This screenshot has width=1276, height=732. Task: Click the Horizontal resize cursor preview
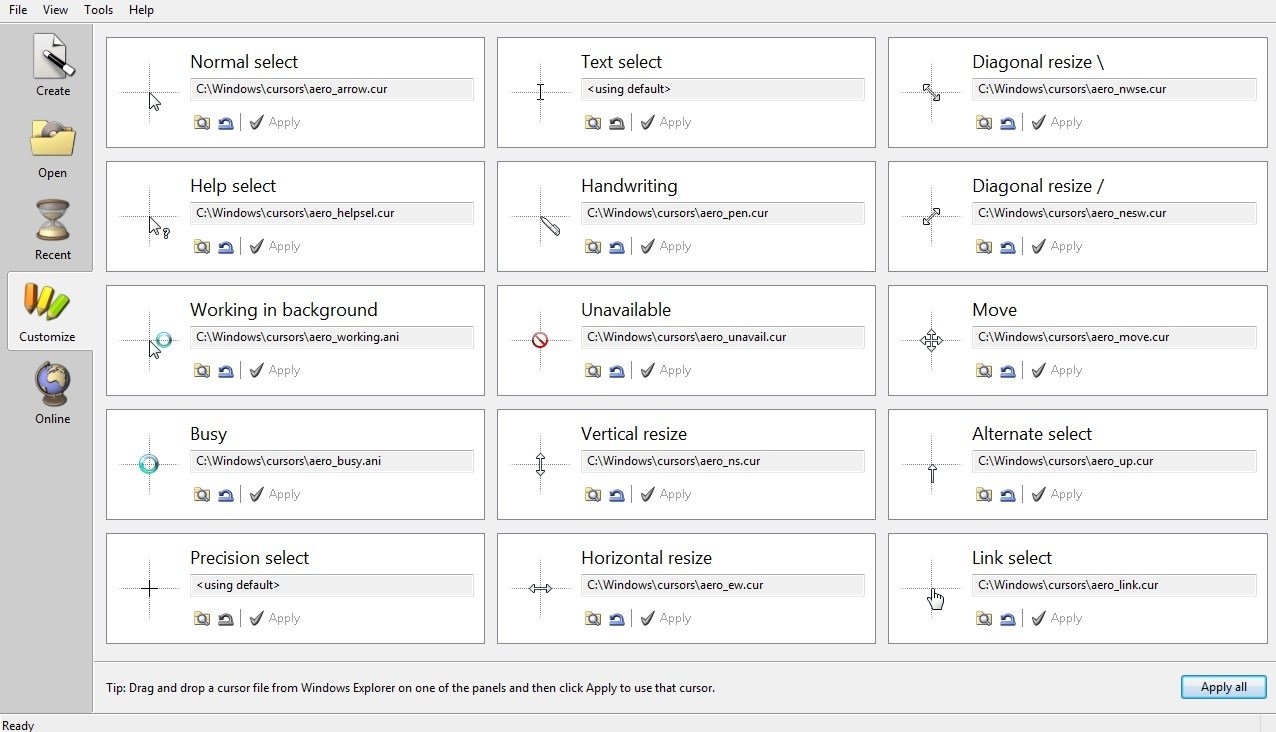point(540,588)
